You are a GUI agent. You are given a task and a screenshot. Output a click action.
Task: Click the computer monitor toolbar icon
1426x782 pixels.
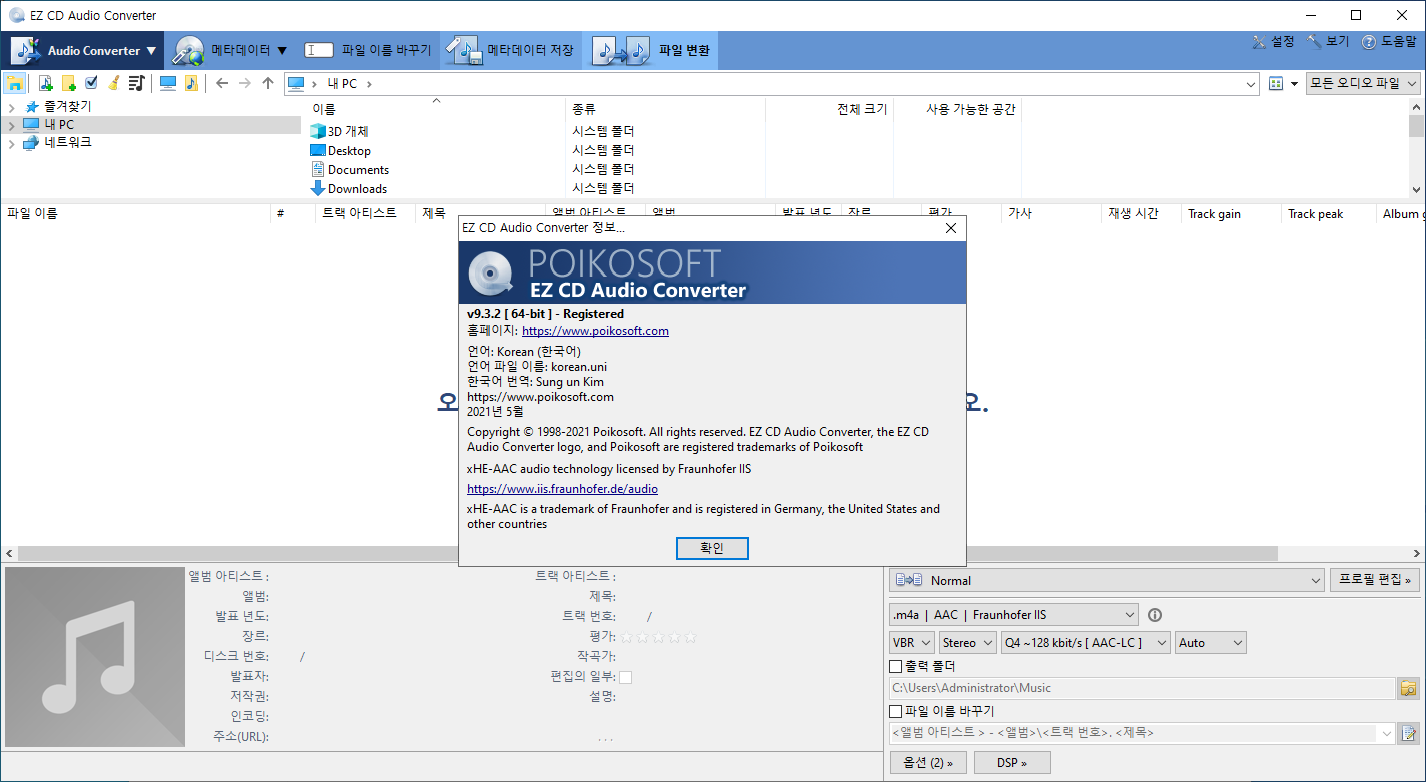pyautogui.click(x=168, y=83)
